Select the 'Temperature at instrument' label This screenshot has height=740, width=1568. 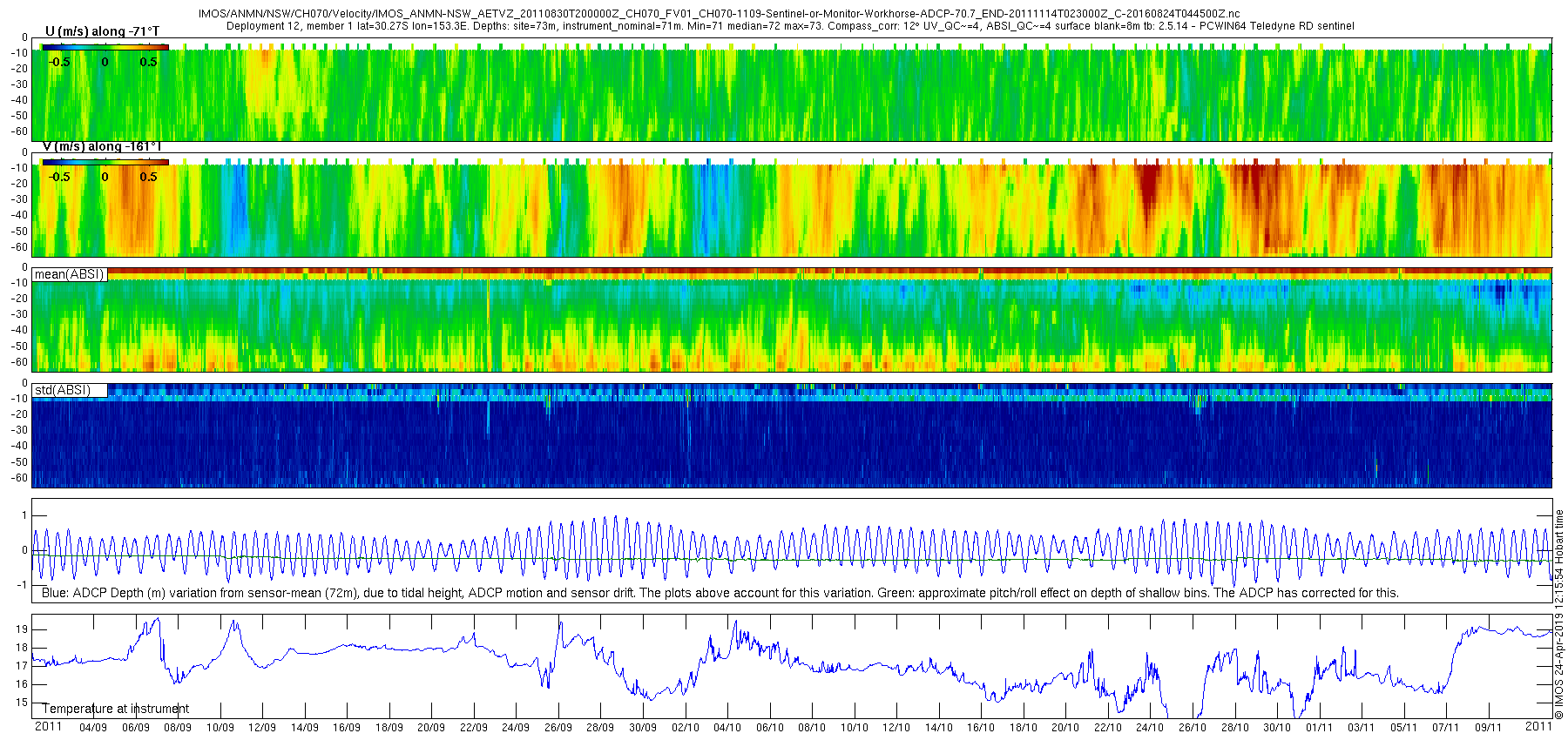point(116,709)
